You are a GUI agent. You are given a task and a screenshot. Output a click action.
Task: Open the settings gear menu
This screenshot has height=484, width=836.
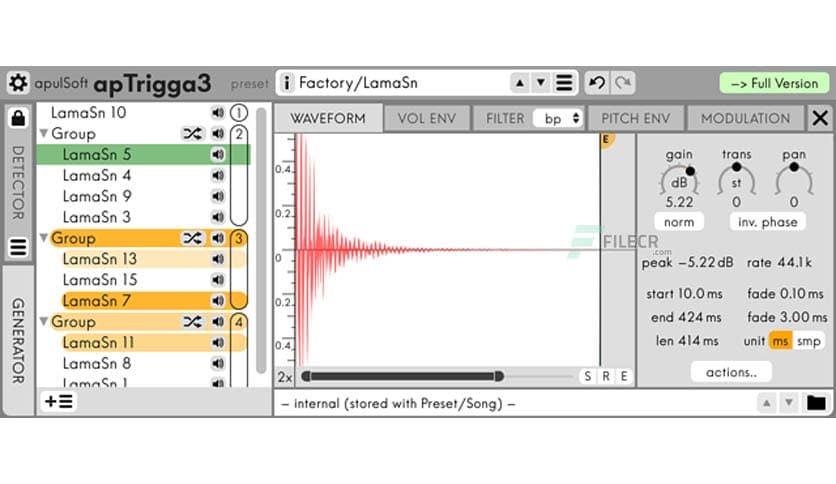pyautogui.click(x=18, y=83)
